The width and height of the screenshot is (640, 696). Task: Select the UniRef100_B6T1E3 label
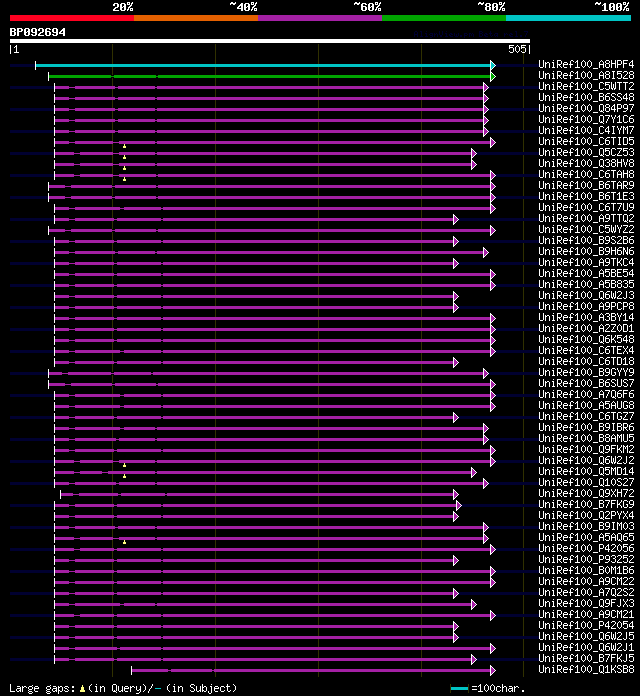[x=586, y=197]
